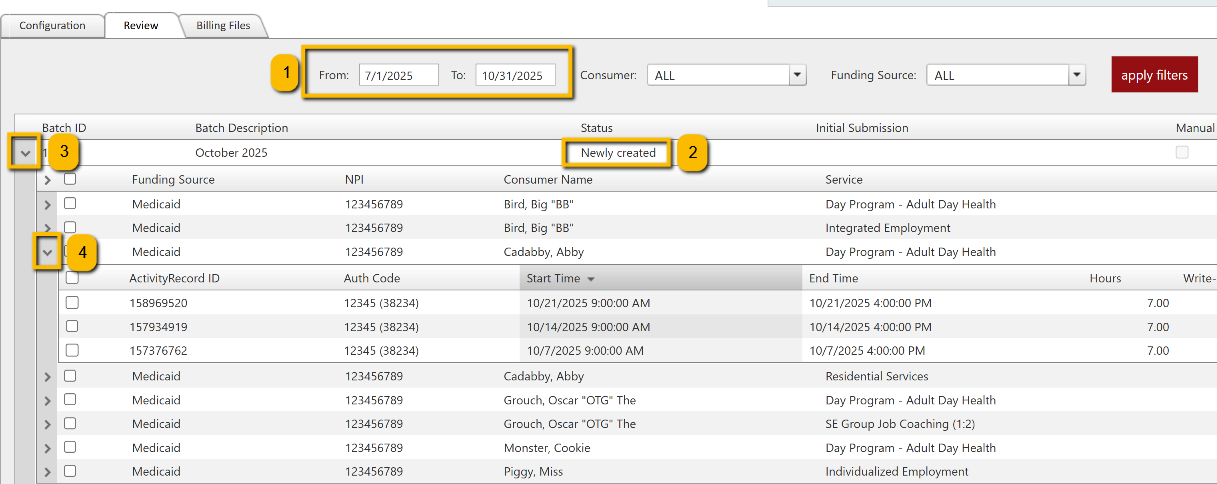This screenshot has width=1217, height=484.
Task: Open the Billing Files tab
Action: point(222,25)
